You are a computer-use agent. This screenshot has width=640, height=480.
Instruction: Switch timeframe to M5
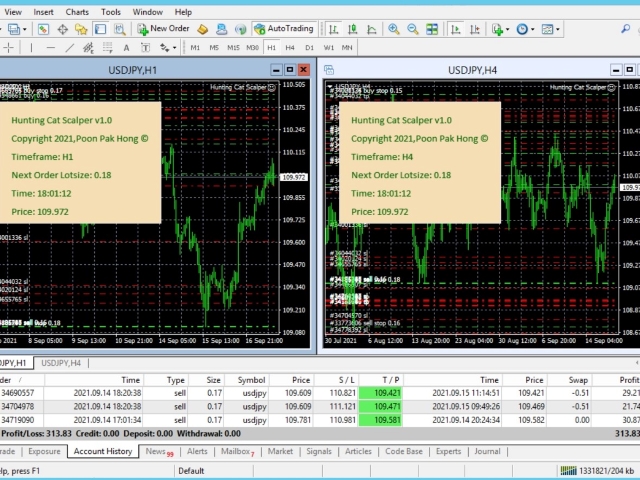pos(214,48)
